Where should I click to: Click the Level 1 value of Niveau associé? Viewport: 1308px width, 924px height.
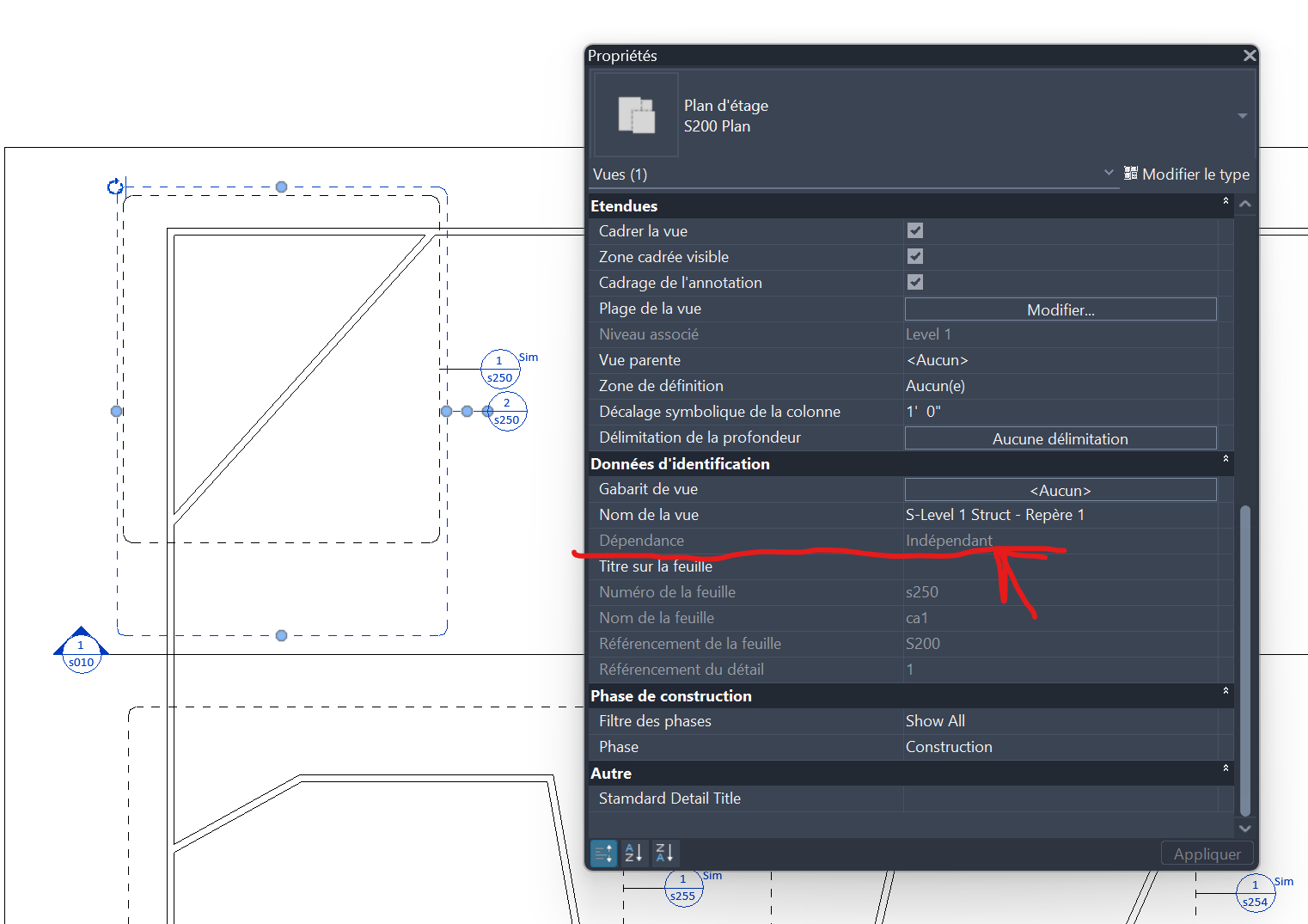[x=928, y=334]
